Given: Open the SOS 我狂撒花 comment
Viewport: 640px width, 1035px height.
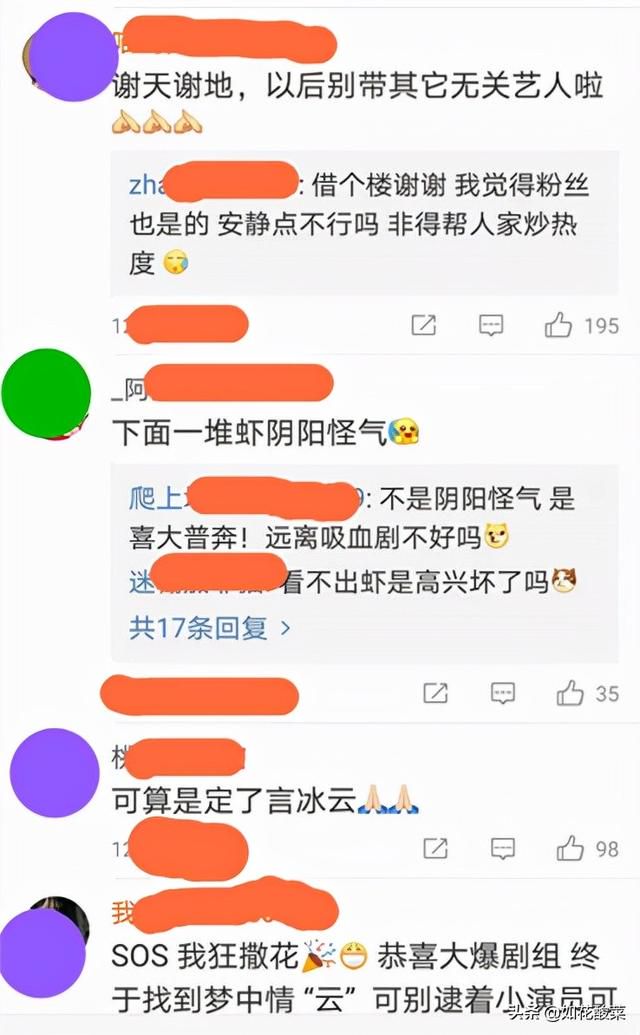Looking at the screenshot, I should (356, 977).
